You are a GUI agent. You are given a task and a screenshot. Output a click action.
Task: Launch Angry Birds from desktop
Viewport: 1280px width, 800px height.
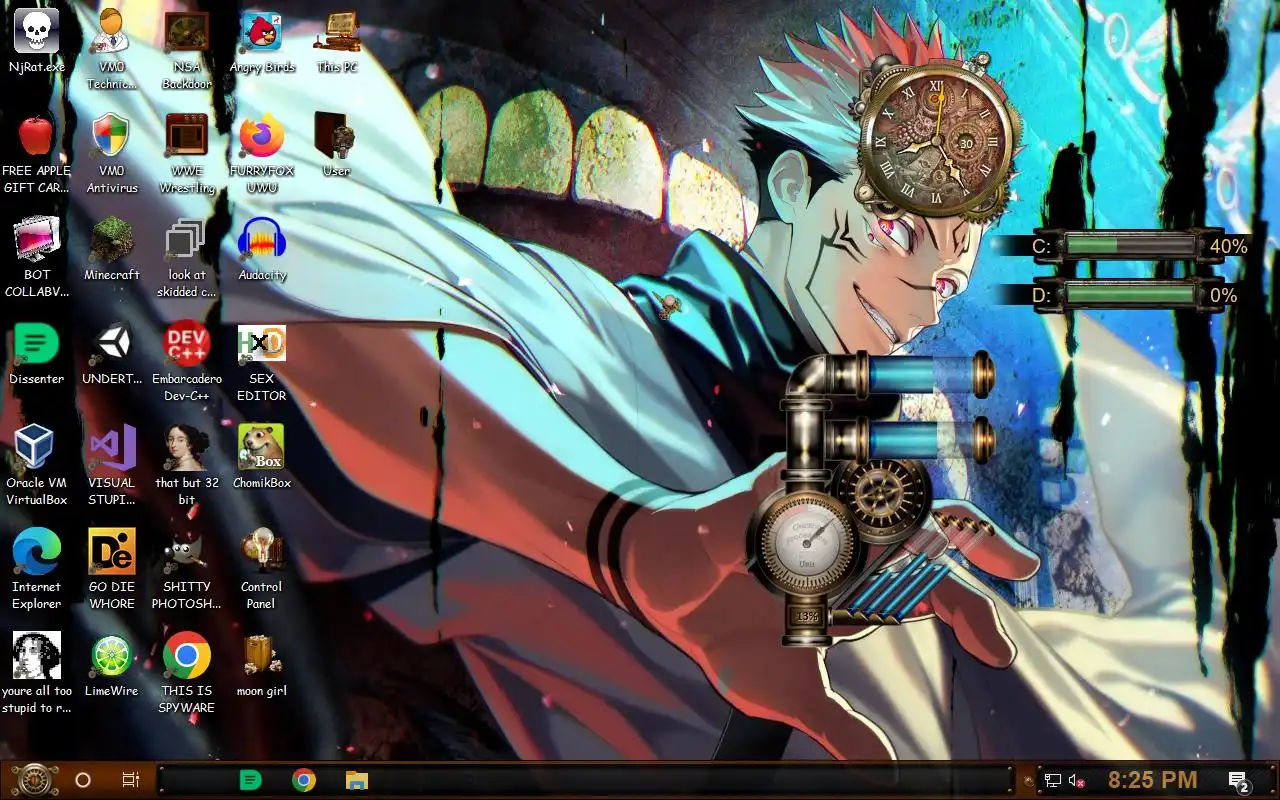[262, 31]
